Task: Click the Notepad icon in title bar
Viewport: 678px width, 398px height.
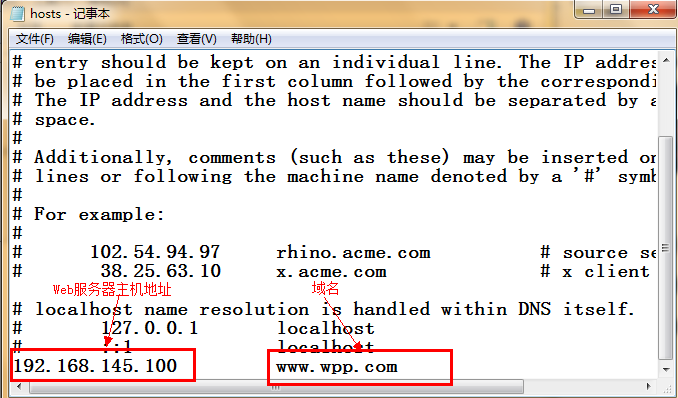Action: (17, 13)
